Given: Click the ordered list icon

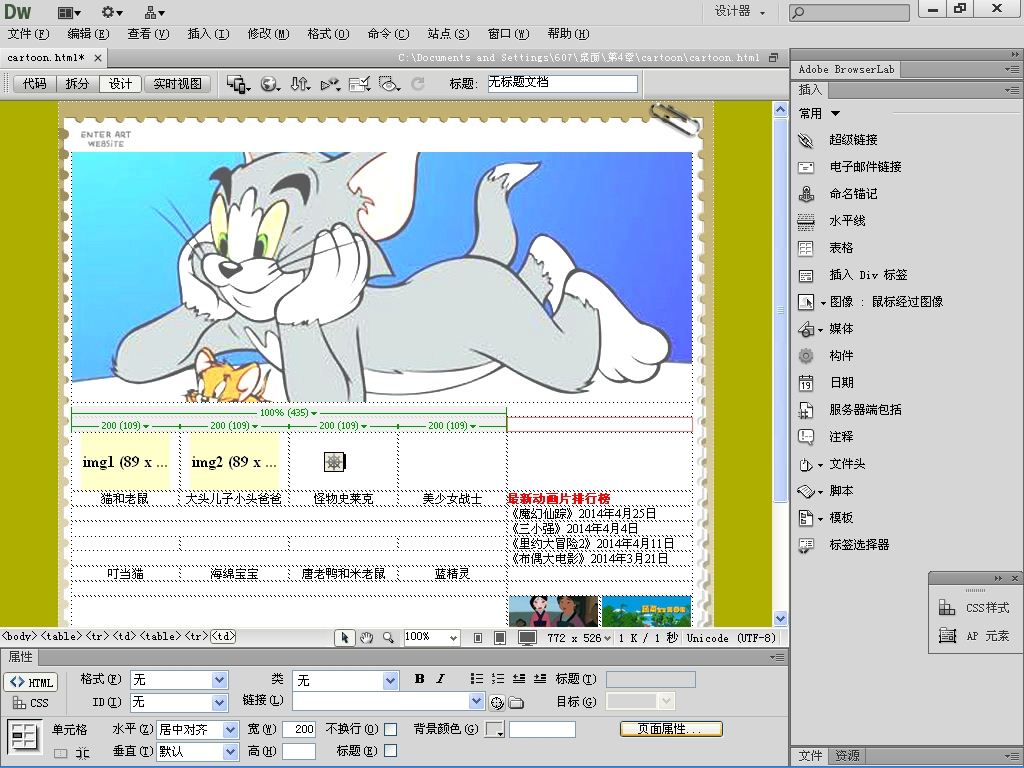Looking at the screenshot, I should pos(498,679).
